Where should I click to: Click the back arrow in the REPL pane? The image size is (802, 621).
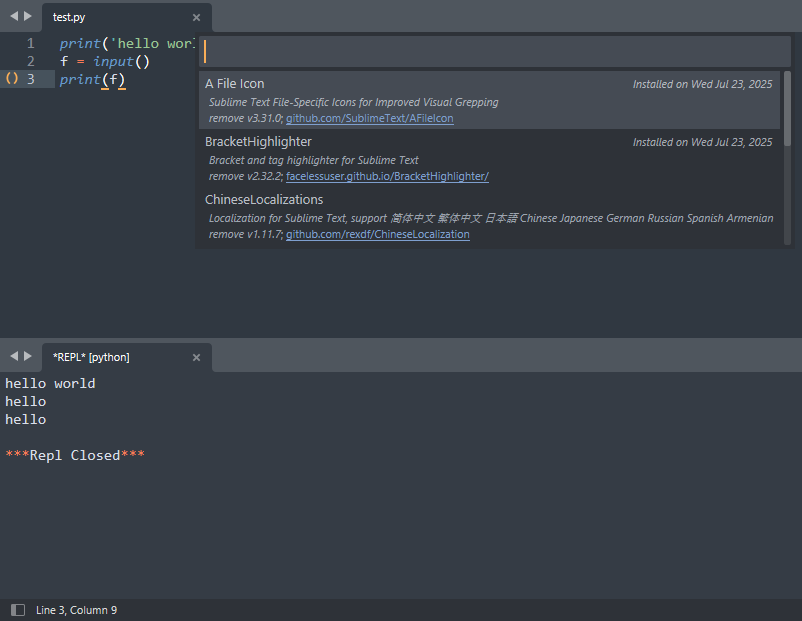(12, 356)
